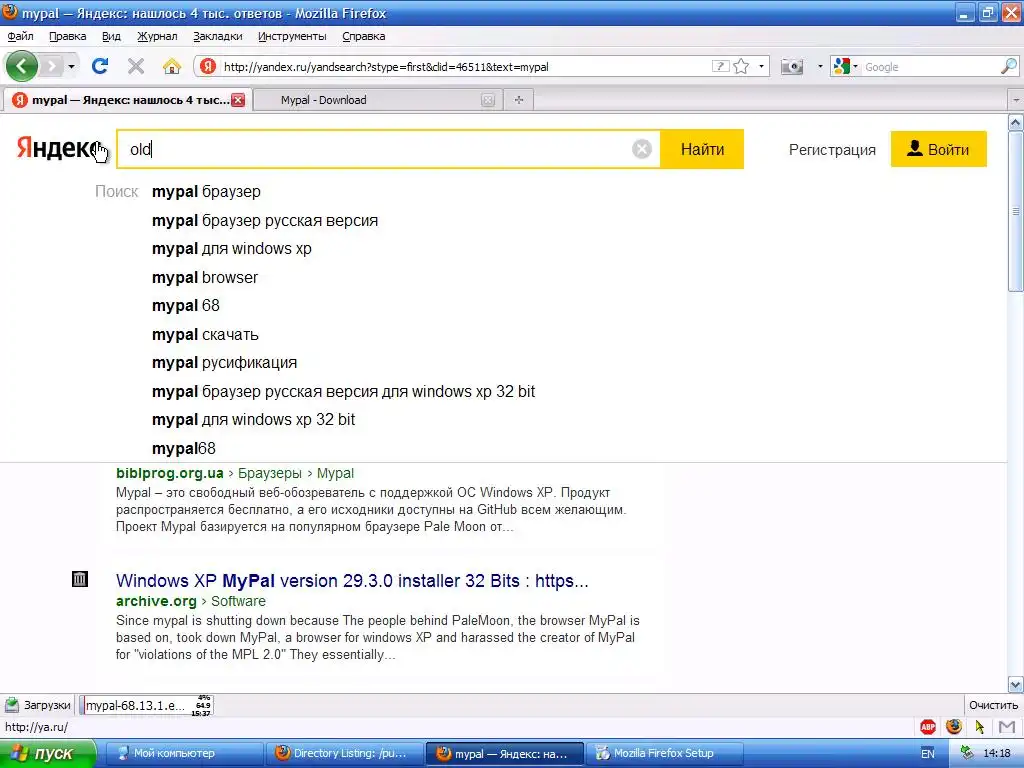Click the archive.org favicon beside the result

[80, 579]
